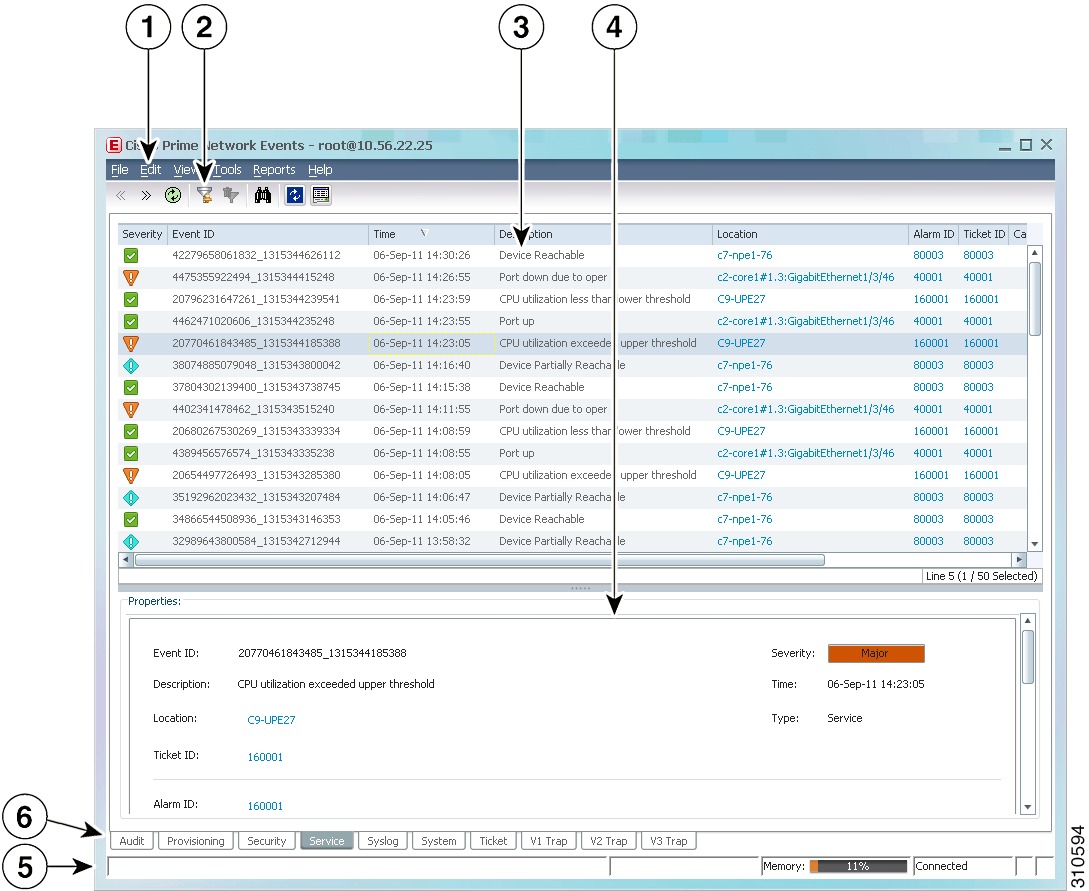This screenshot has height=891, width=1089.
Task: Click warning severity icon for event 35192962023432
Action: (131, 497)
